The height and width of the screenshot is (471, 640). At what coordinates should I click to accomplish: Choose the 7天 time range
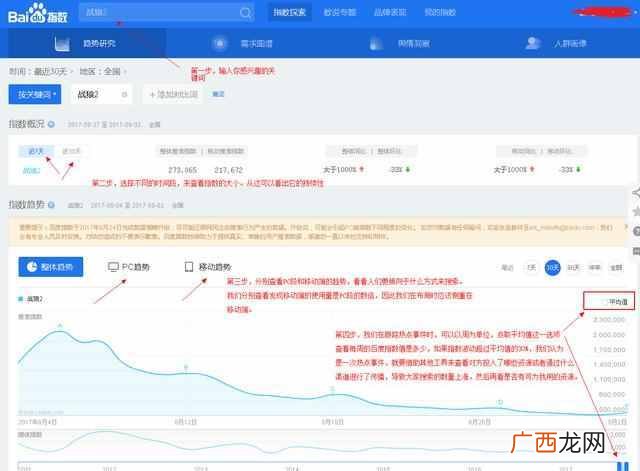[531, 268]
